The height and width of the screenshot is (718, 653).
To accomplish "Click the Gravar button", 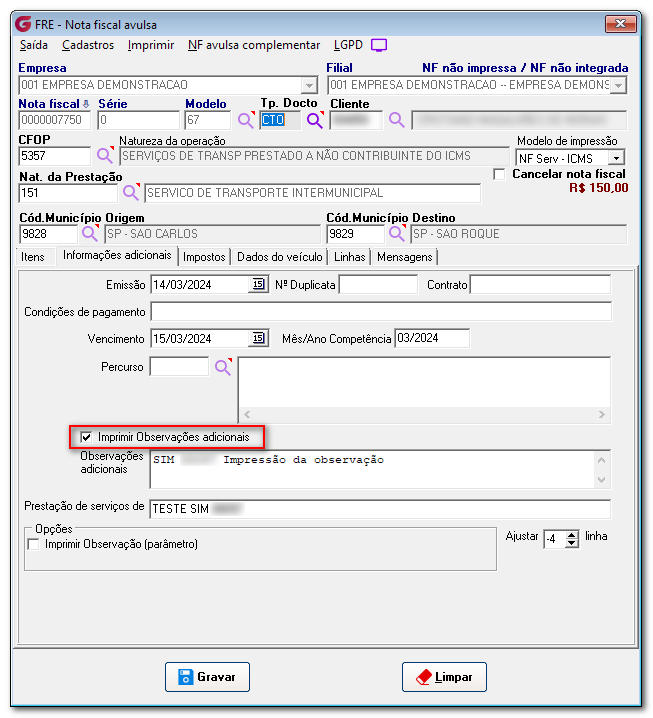I will tap(207, 677).
